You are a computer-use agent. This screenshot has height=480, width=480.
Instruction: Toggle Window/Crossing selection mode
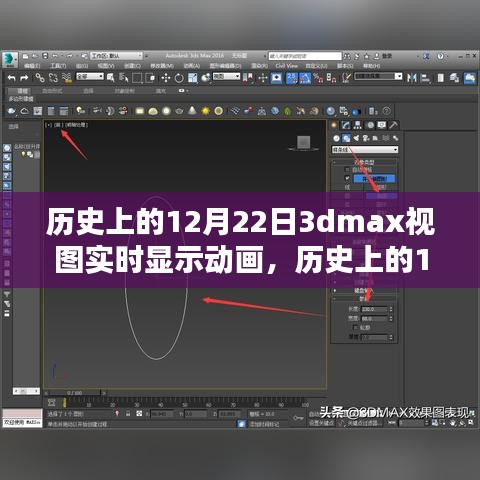[x=151, y=78]
